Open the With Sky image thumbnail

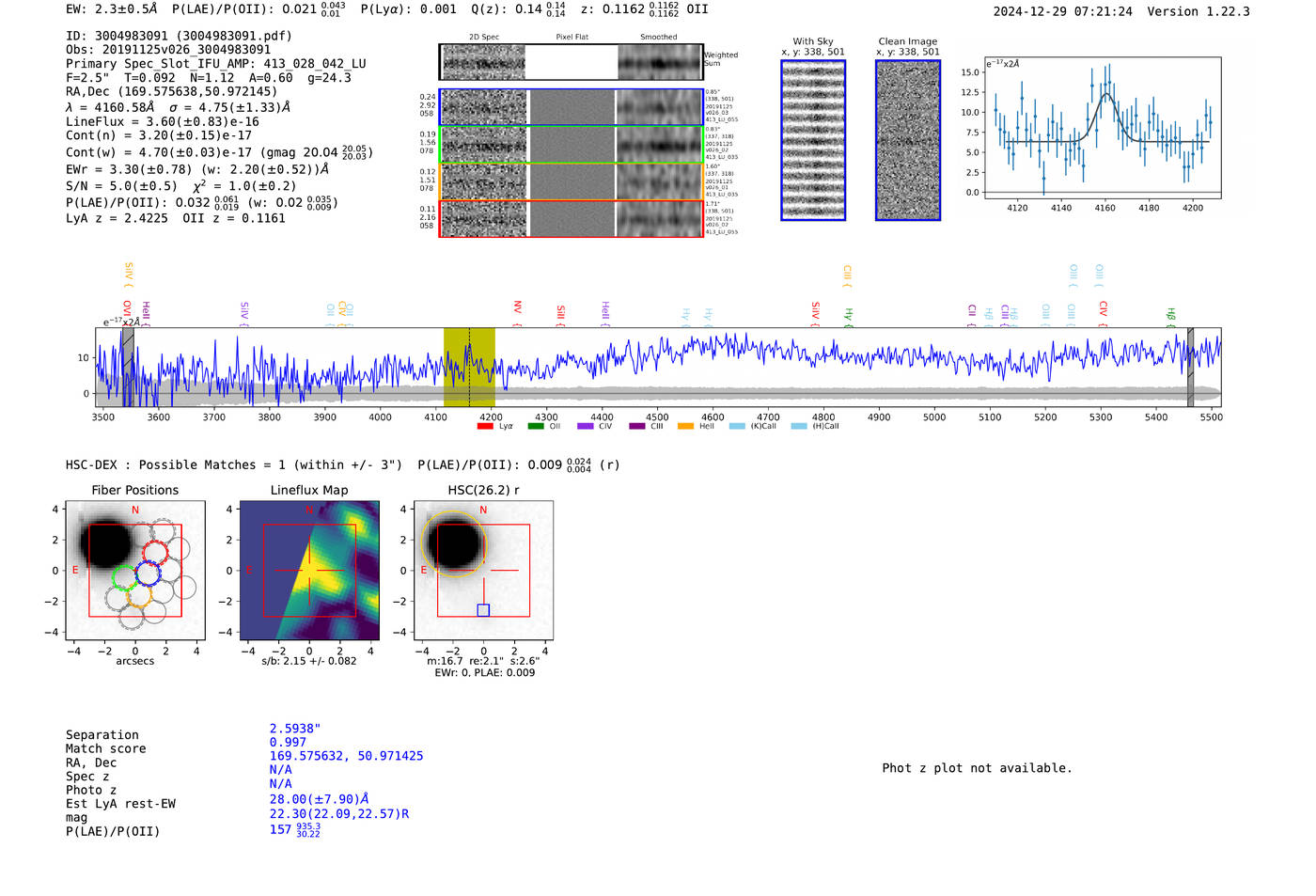tap(813, 140)
